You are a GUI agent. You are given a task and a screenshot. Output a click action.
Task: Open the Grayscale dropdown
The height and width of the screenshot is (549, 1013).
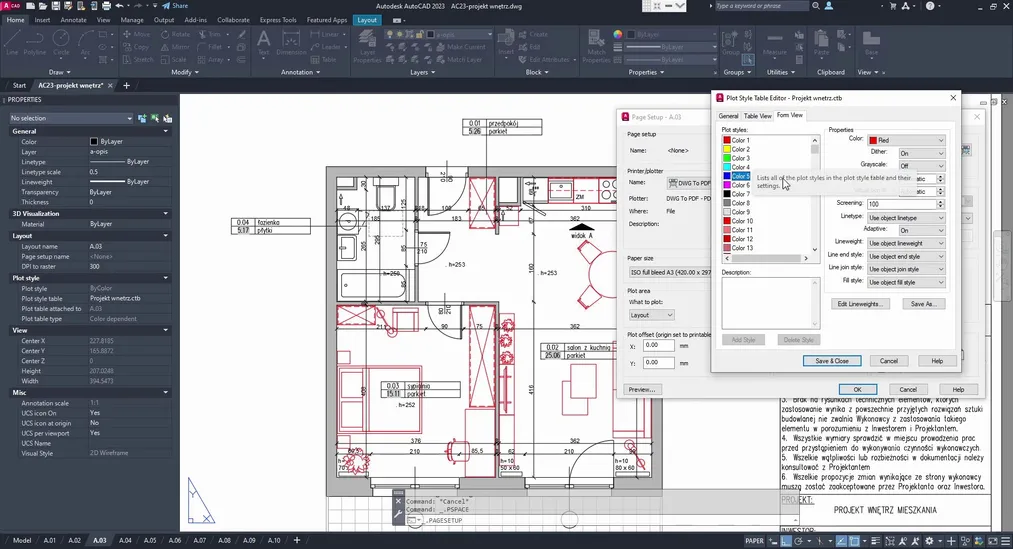920,166
